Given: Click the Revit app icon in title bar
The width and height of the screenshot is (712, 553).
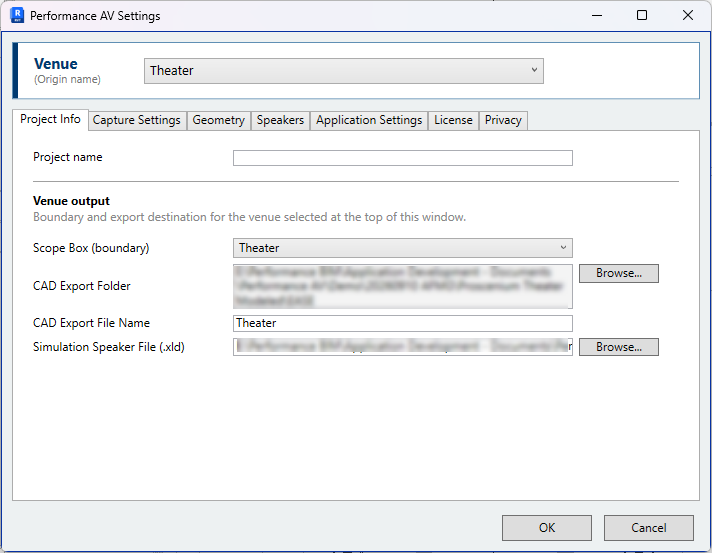Looking at the screenshot, I should (17, 15).
